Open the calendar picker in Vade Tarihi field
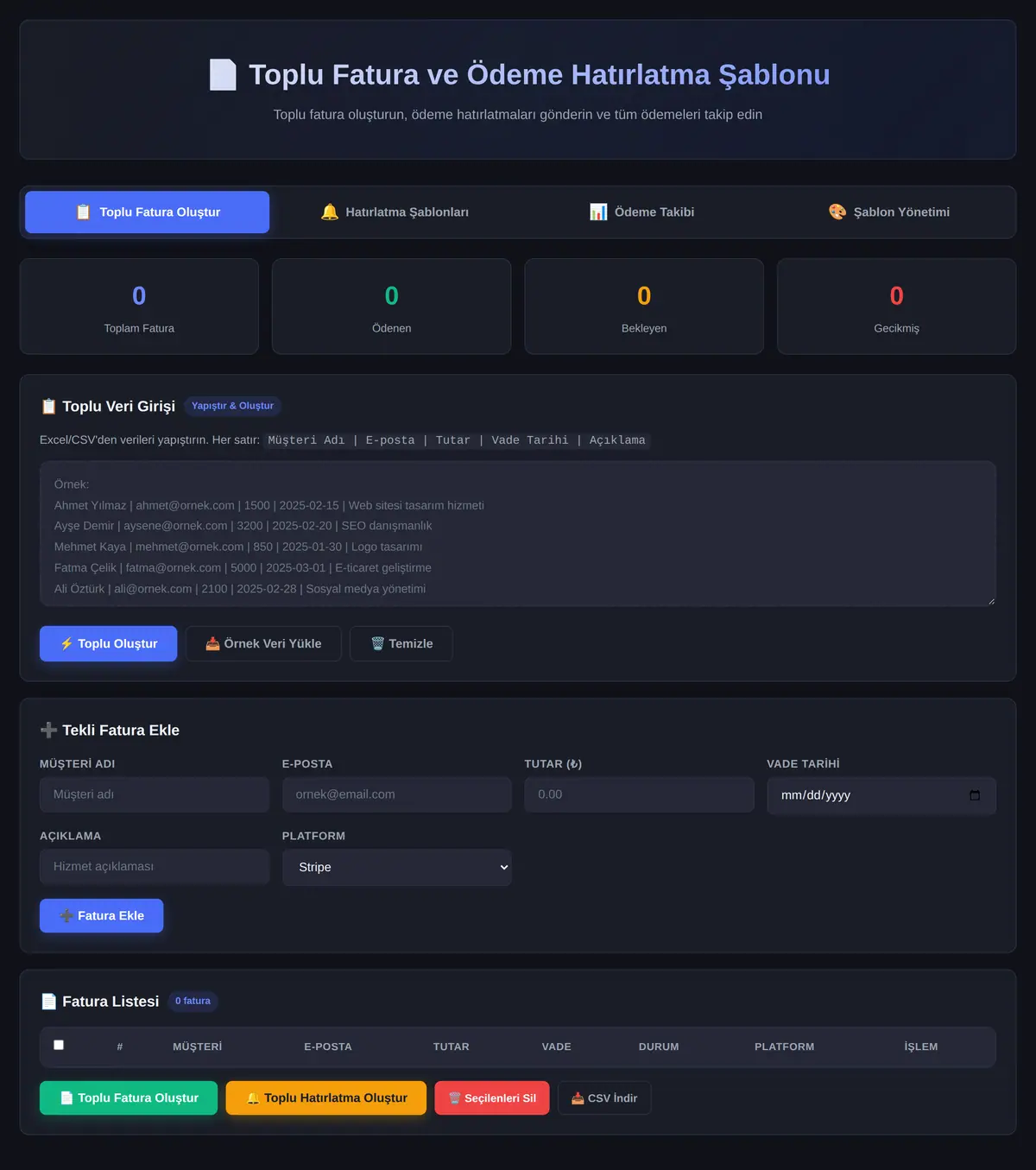 pos(975,795)
